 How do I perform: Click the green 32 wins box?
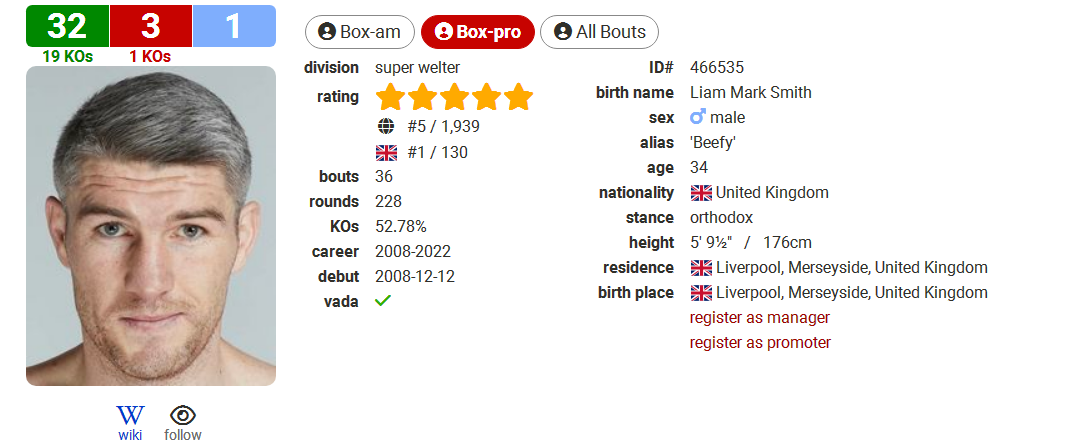click(67, 26)
